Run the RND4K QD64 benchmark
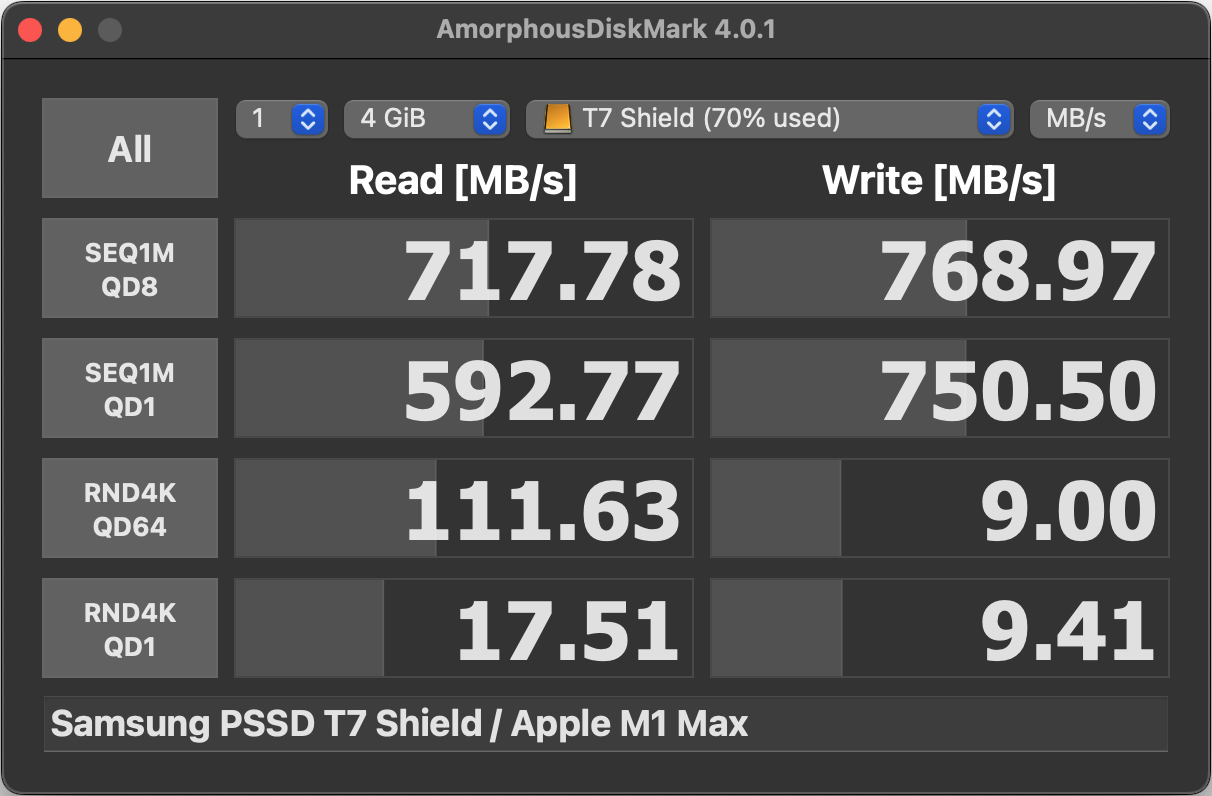 click(x=130, y=508)
